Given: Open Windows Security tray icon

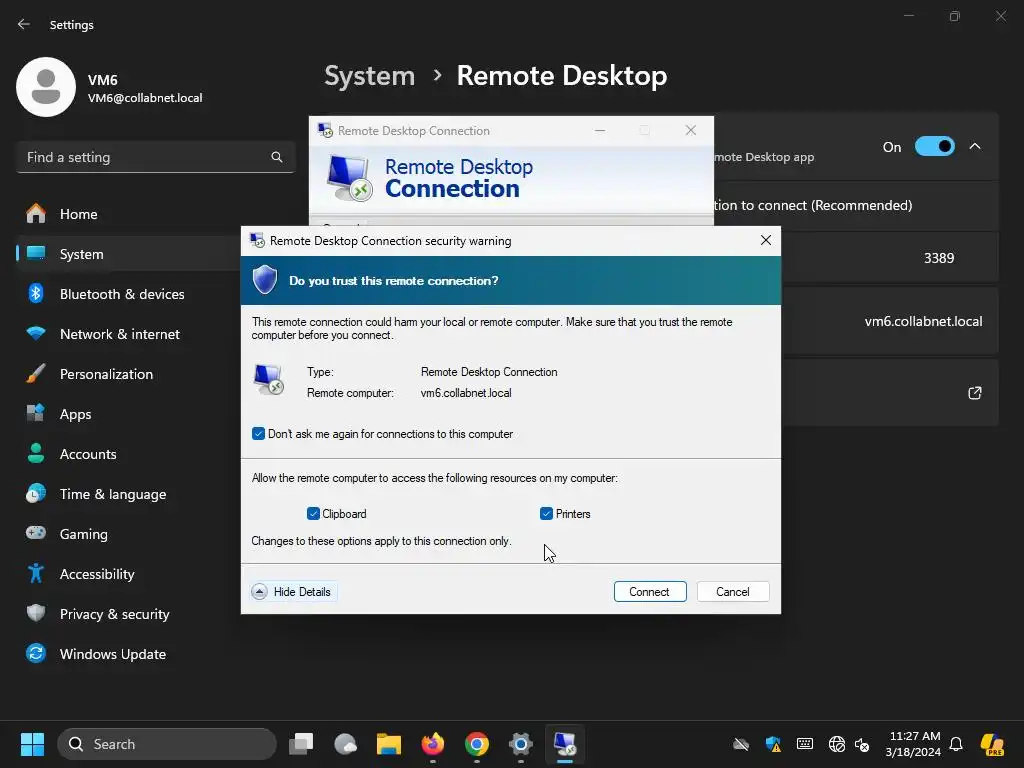Looking at the screenshot, I should [773, 744].
